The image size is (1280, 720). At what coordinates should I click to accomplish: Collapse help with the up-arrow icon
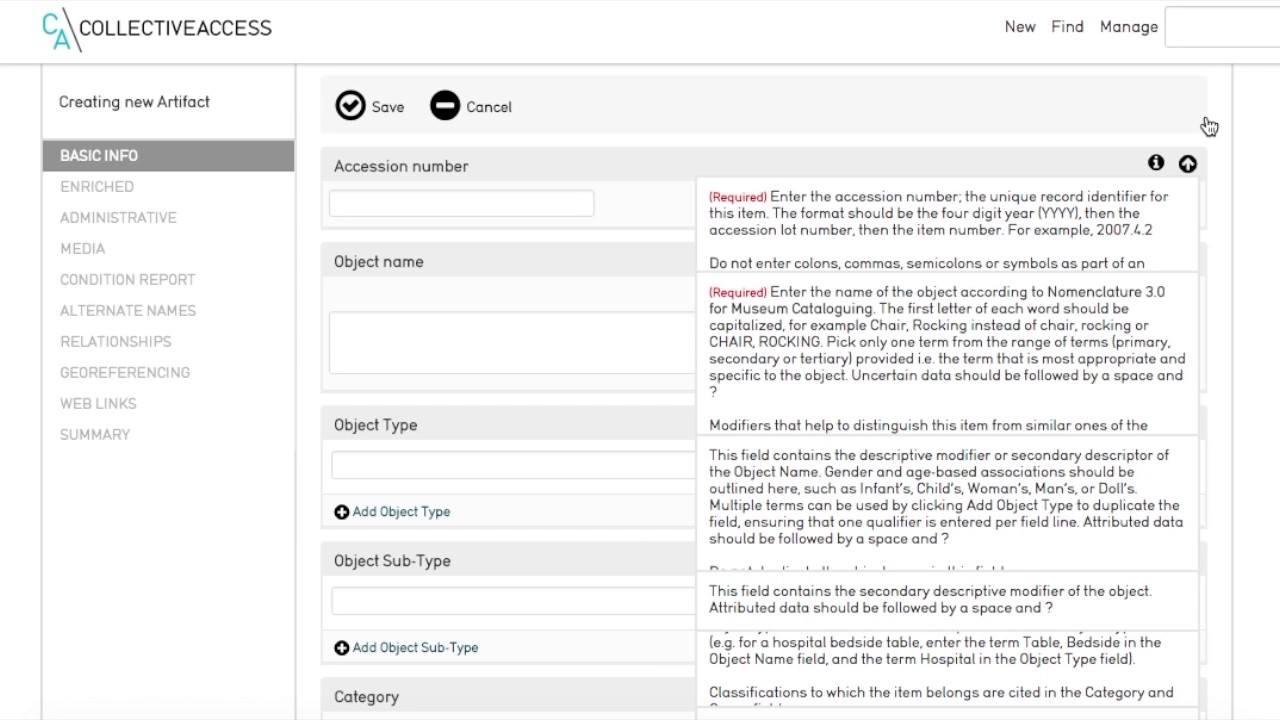[x=1187, y=164]
